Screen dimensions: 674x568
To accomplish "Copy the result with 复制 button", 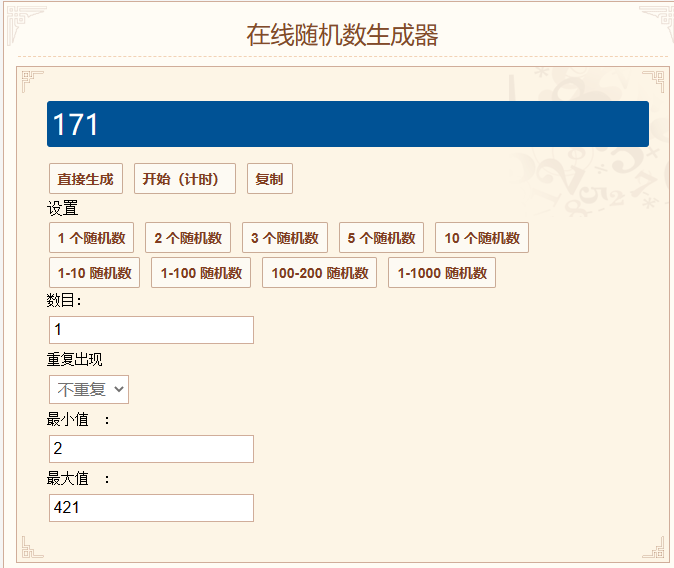I will point(270,178).
